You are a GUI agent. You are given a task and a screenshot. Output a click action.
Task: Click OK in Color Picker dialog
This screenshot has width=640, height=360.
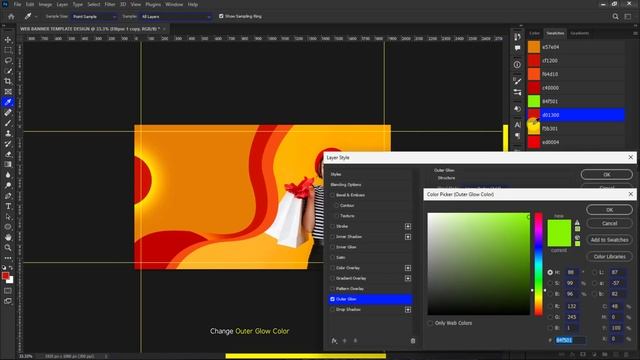609,210
